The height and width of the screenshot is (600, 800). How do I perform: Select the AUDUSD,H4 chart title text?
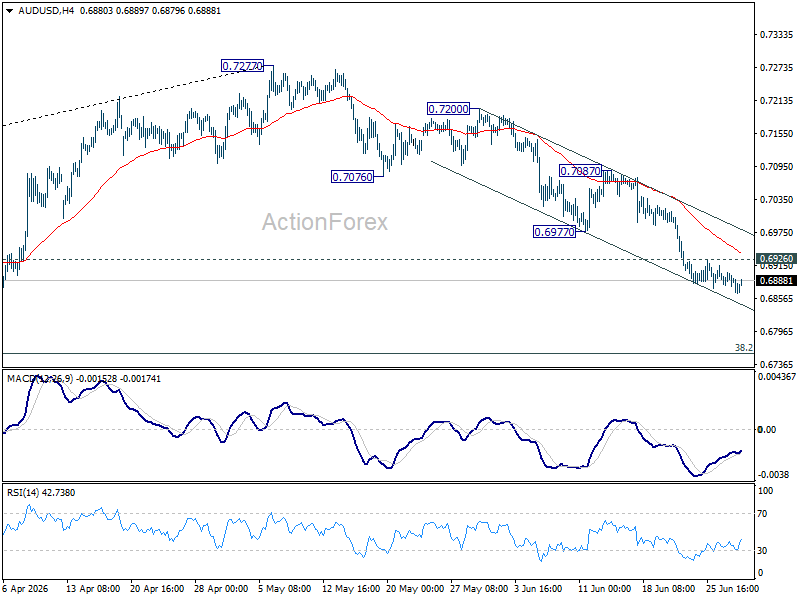tap(46, 11)
